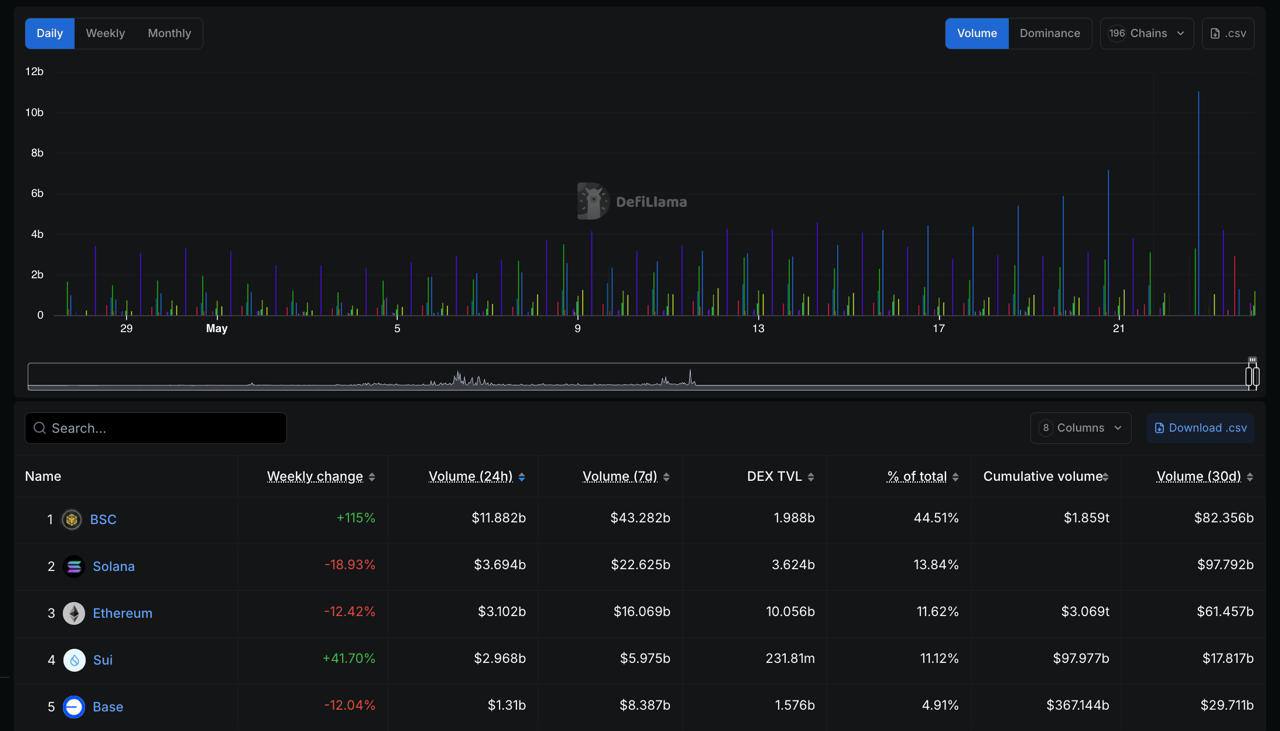Click sort arrows beside Volume (7d)
The width and height of the screenshot is (1280, 731).
[x=667, y=477]
